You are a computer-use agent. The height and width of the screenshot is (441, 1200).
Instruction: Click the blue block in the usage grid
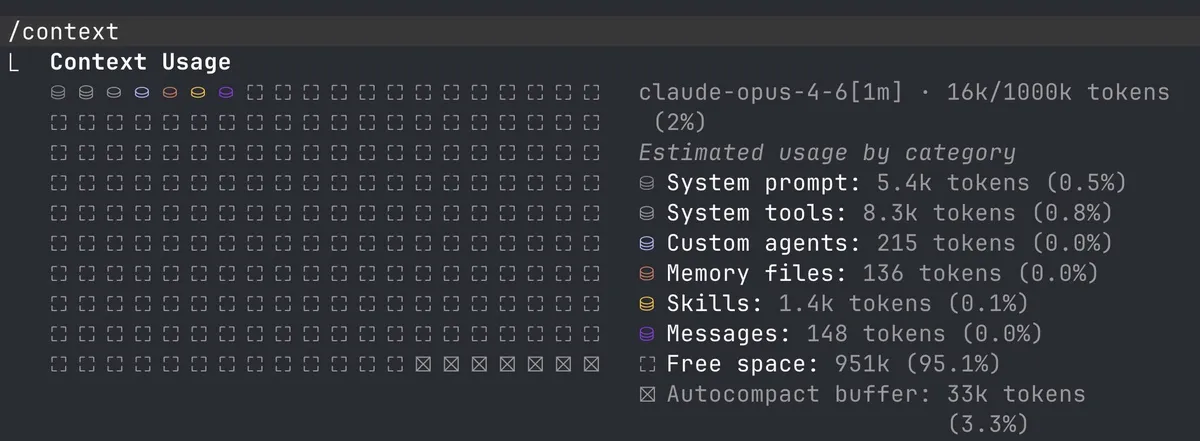pos(142,93)
